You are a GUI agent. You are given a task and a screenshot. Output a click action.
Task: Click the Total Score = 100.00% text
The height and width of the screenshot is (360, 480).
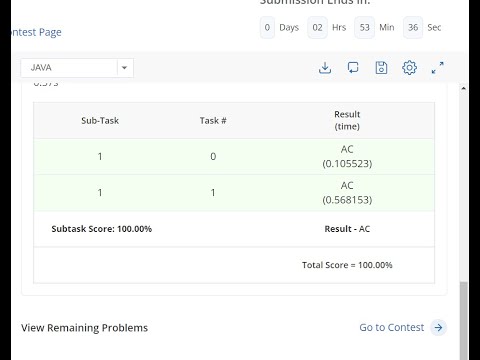point(347,265)
